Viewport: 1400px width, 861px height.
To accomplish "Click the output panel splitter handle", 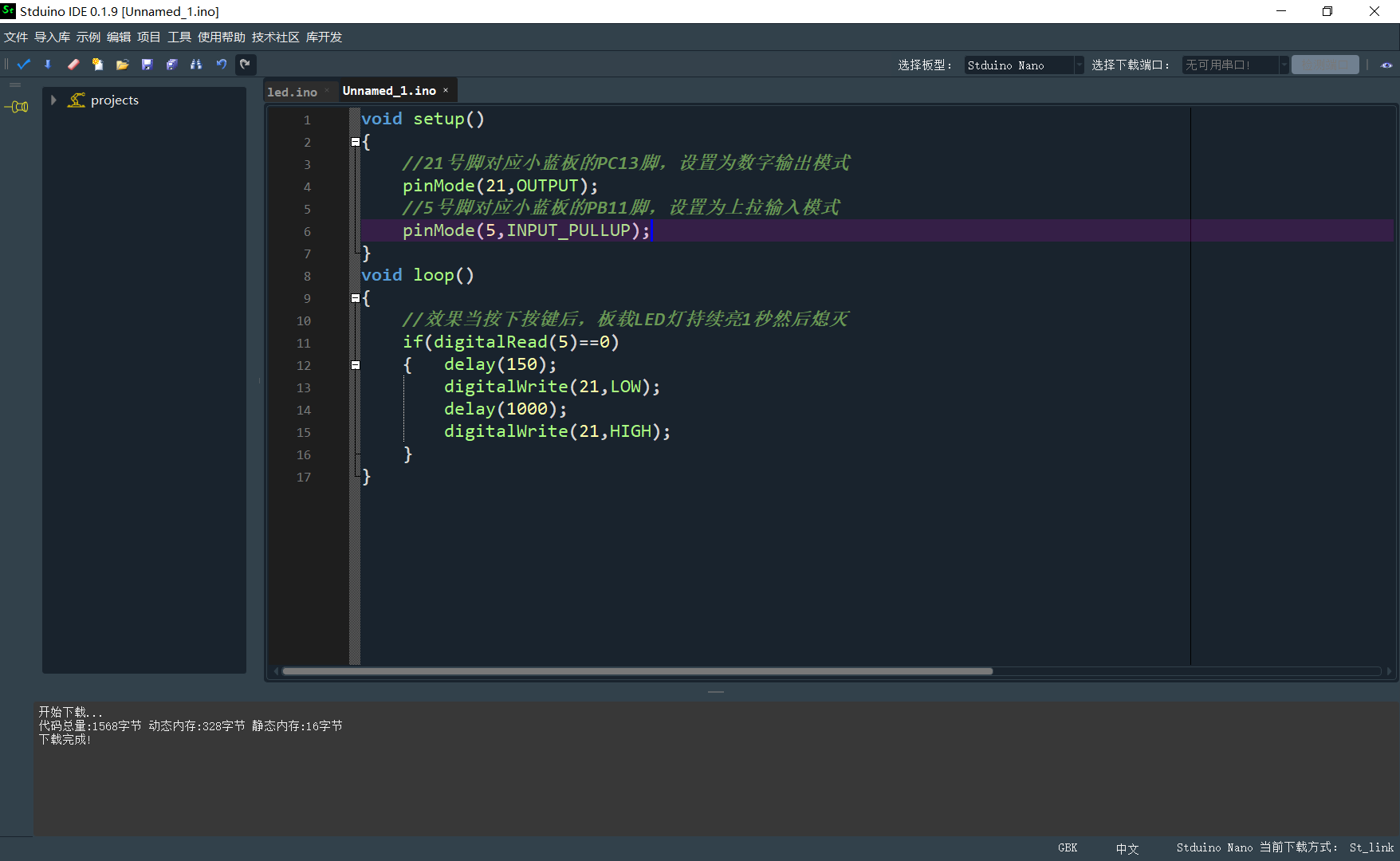I will [x=716, y=692].
